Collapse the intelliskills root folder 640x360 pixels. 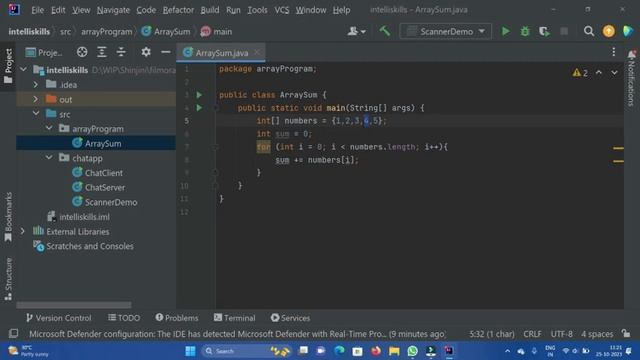(23, 70)
